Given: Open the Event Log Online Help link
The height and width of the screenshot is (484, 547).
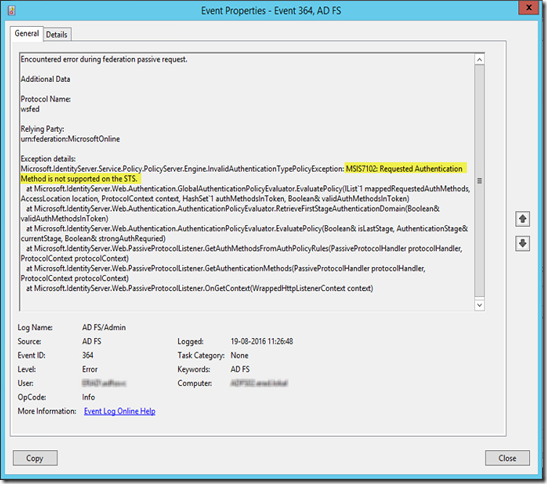Looking at the screenshot, I should 120,411.
